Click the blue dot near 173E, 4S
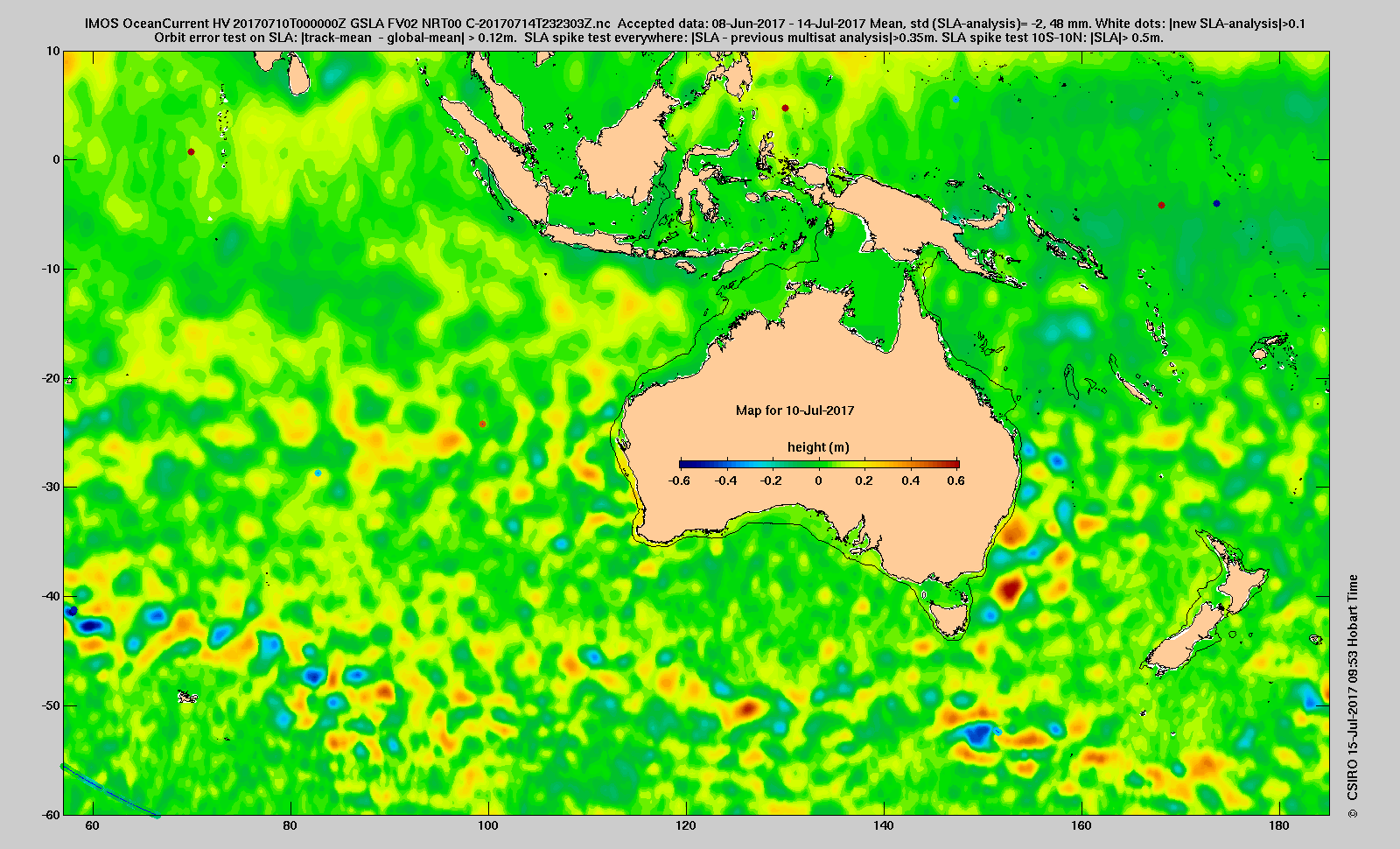This screenshot has width=1400, height=849. point(1216,203)
